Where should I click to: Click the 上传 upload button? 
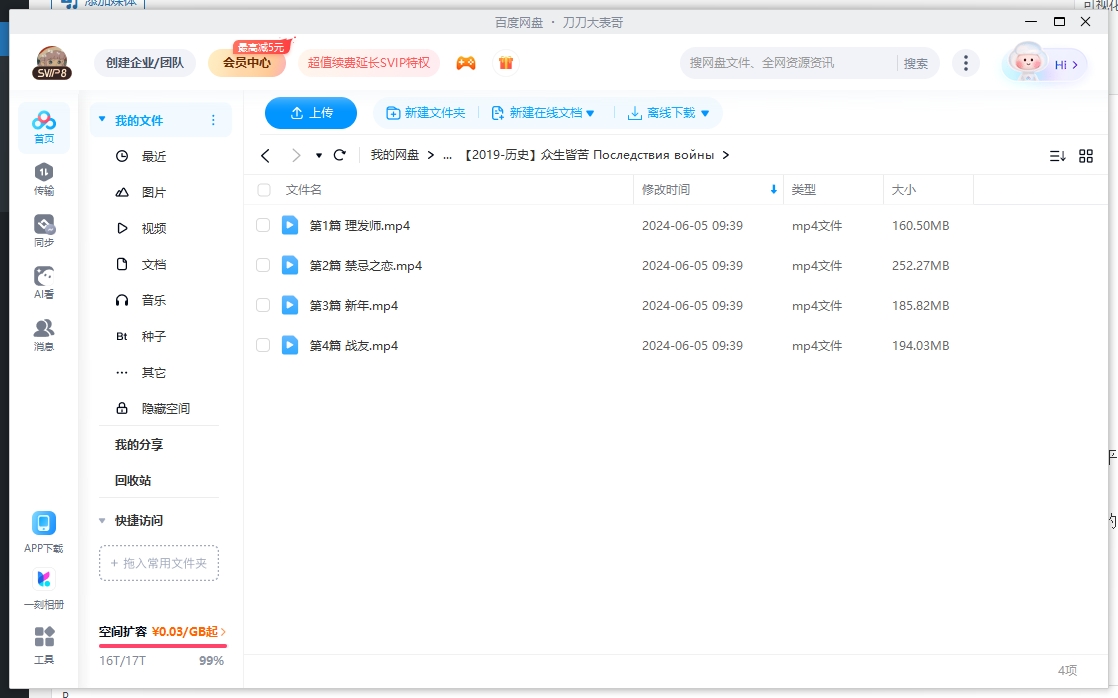(310, 113)
